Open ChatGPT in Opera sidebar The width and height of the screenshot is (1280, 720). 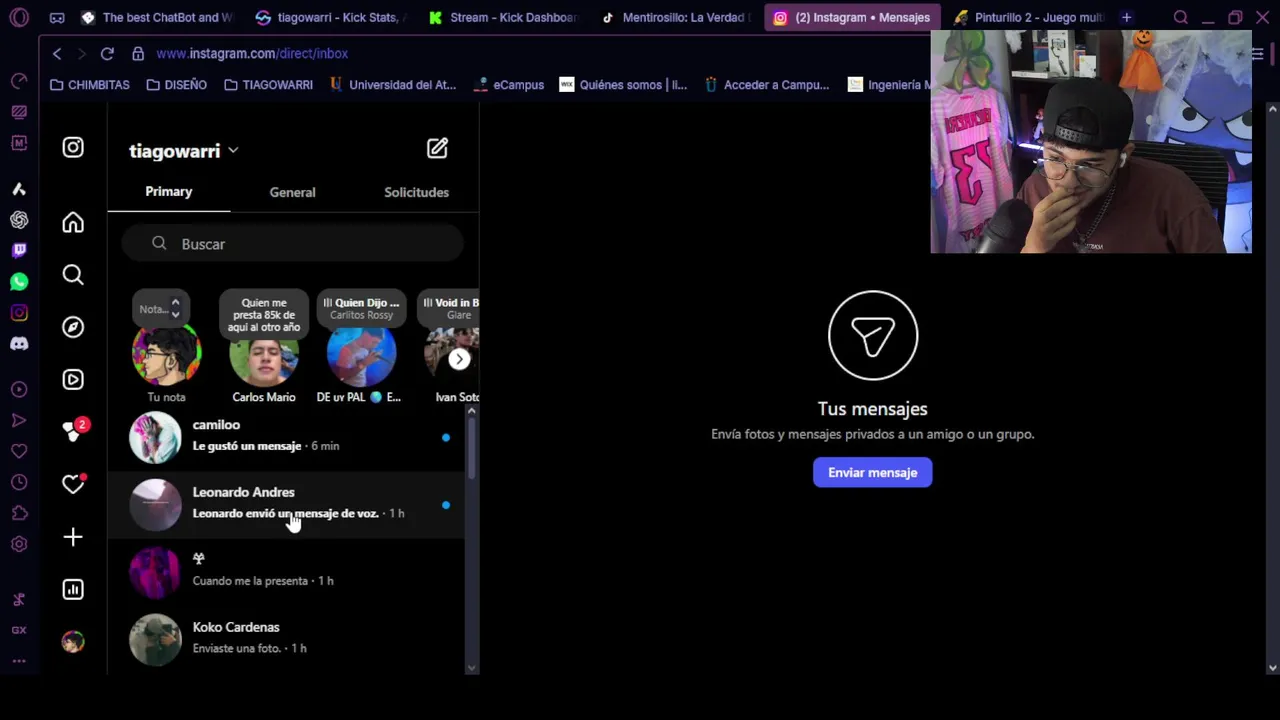point(19,220)
